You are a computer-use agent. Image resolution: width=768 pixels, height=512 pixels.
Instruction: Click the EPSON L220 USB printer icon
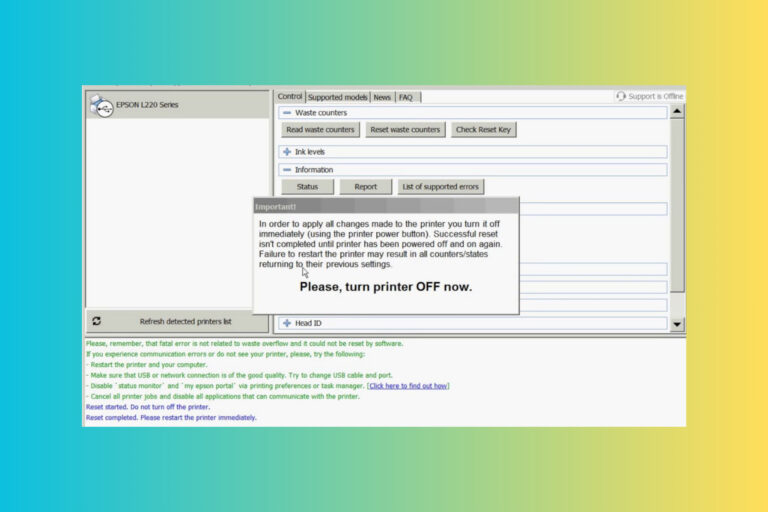click(101, 106)
